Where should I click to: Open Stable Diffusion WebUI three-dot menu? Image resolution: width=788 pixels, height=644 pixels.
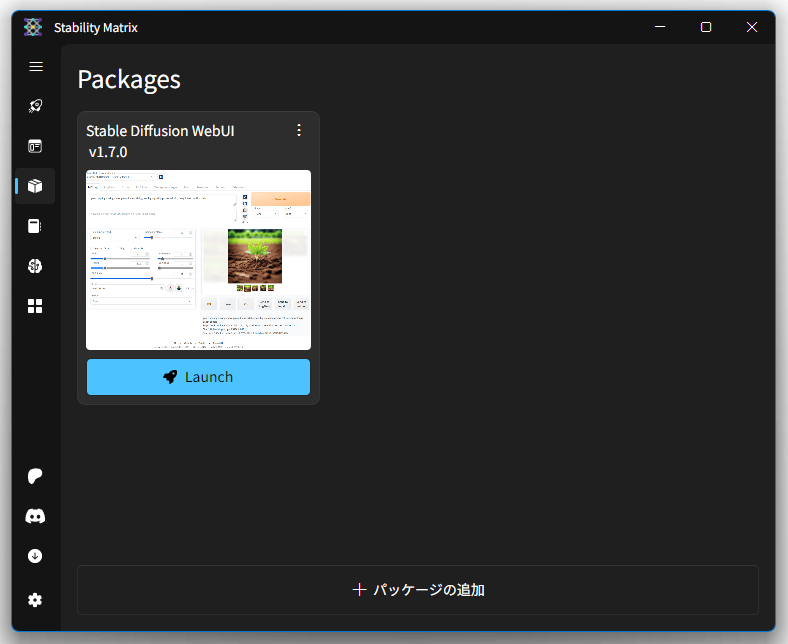coord(299,130)
